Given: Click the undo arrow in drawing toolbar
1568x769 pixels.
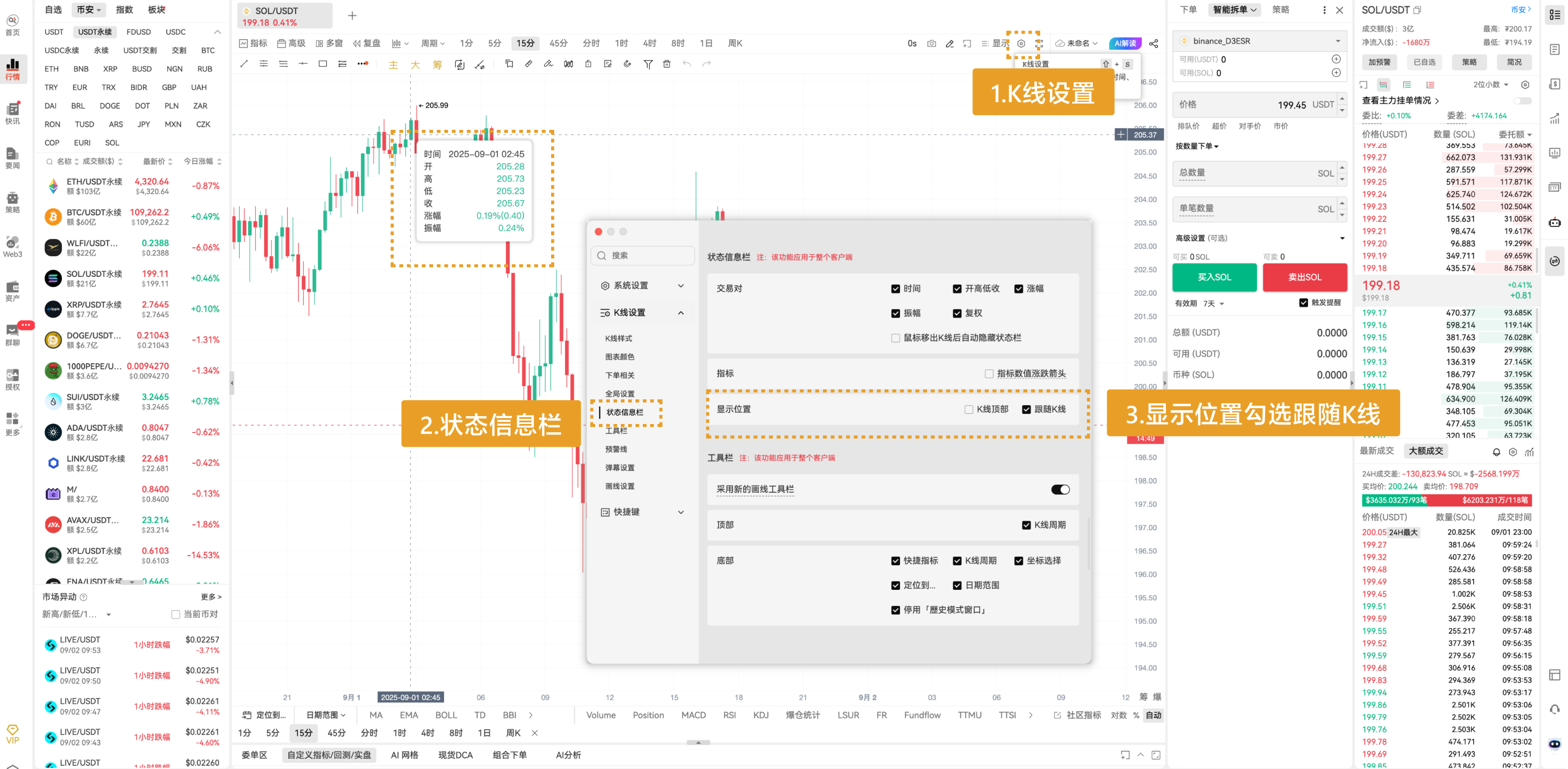Looking at the screenshot, I should [687, 63].
